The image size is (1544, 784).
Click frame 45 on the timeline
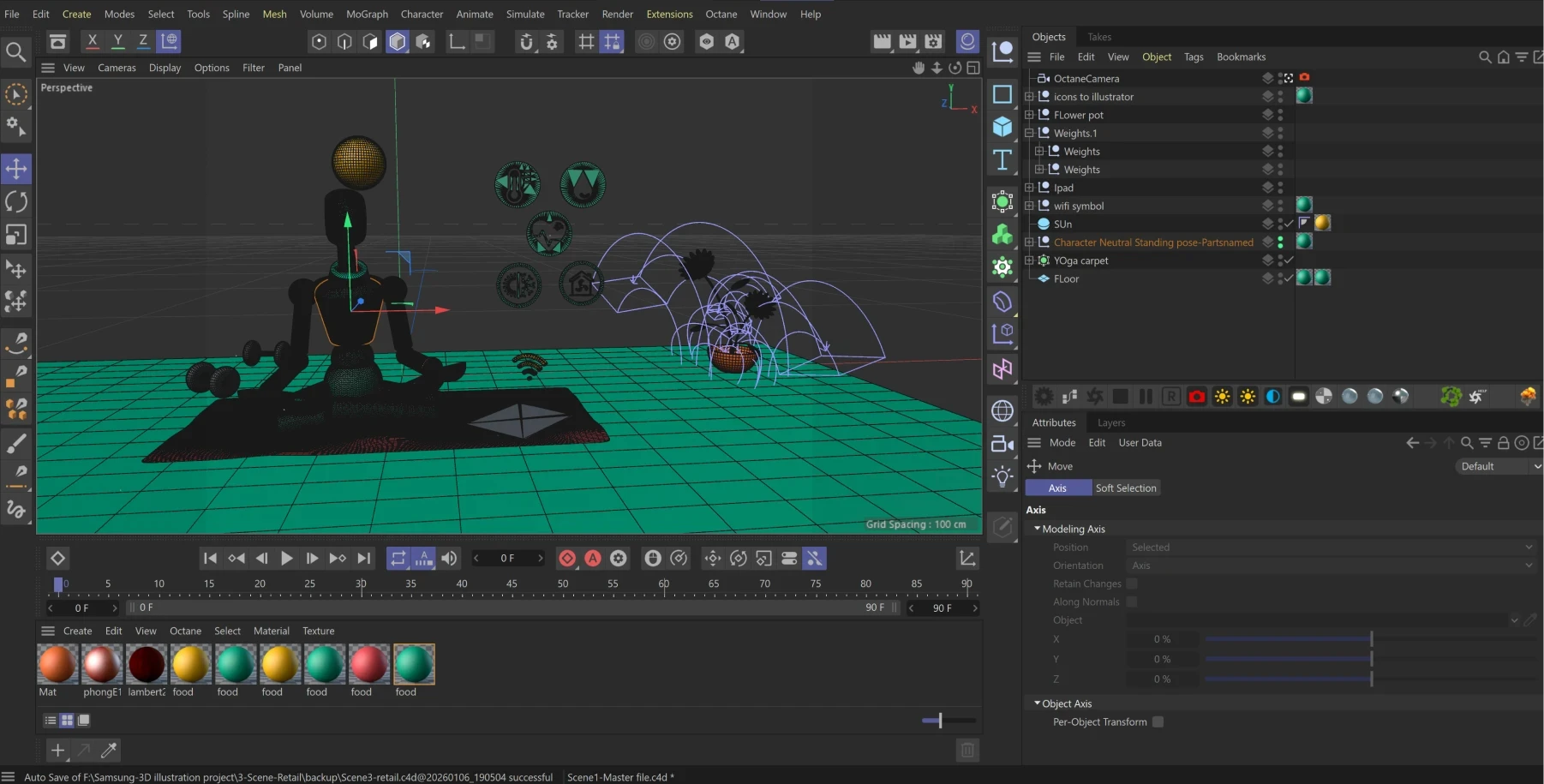(512, 591)
